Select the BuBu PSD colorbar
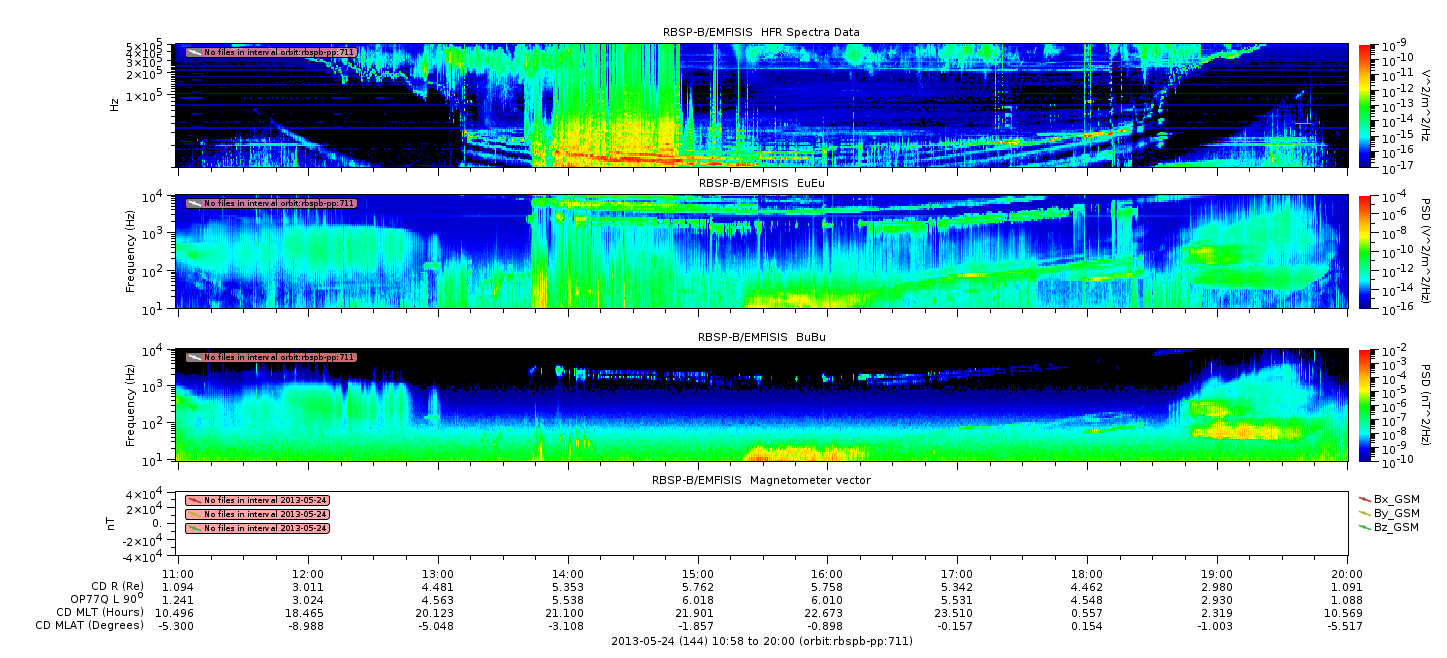Screen dimensions: 1447x658 coord(1366,404)
